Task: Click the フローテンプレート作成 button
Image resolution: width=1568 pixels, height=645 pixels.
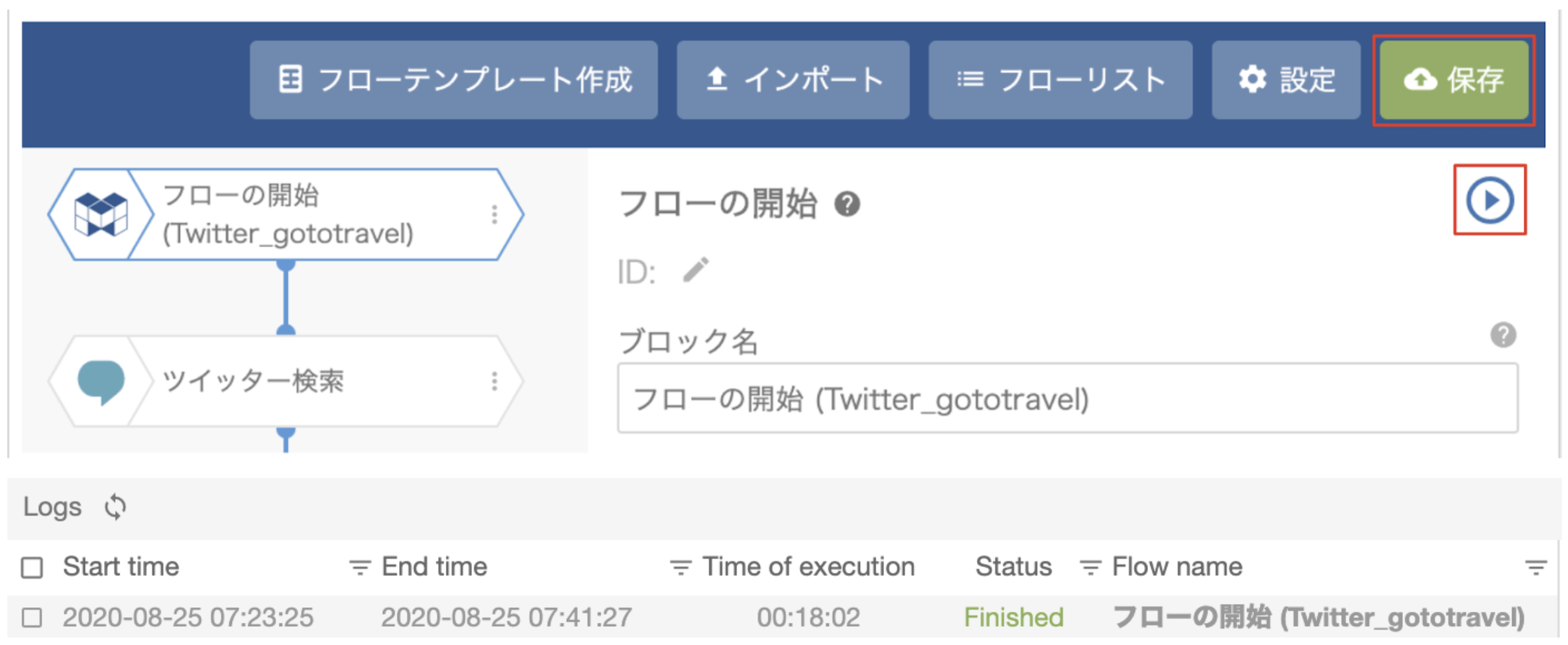Action: (x=454, y=80)
